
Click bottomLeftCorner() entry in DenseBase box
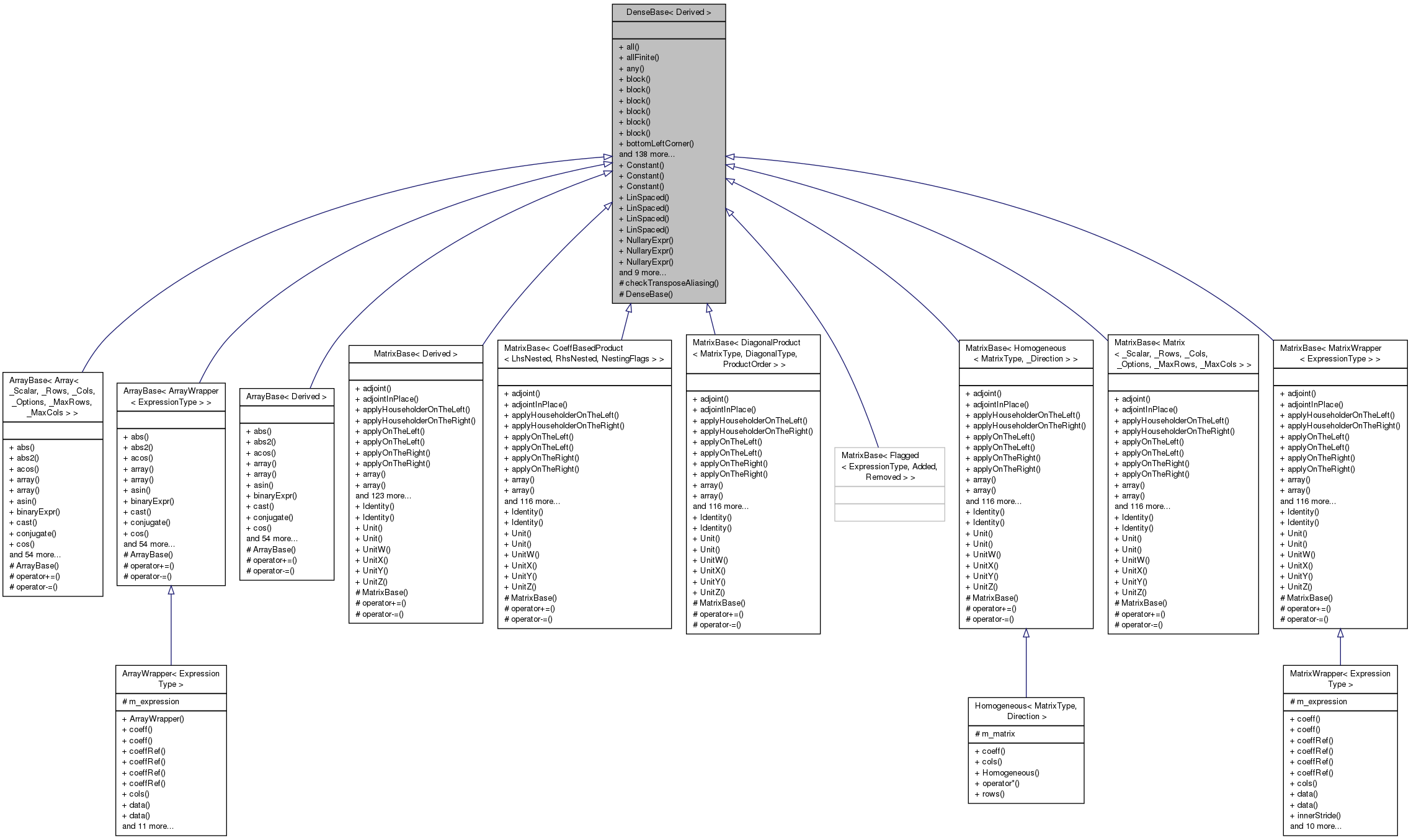[x=660, y=144]
